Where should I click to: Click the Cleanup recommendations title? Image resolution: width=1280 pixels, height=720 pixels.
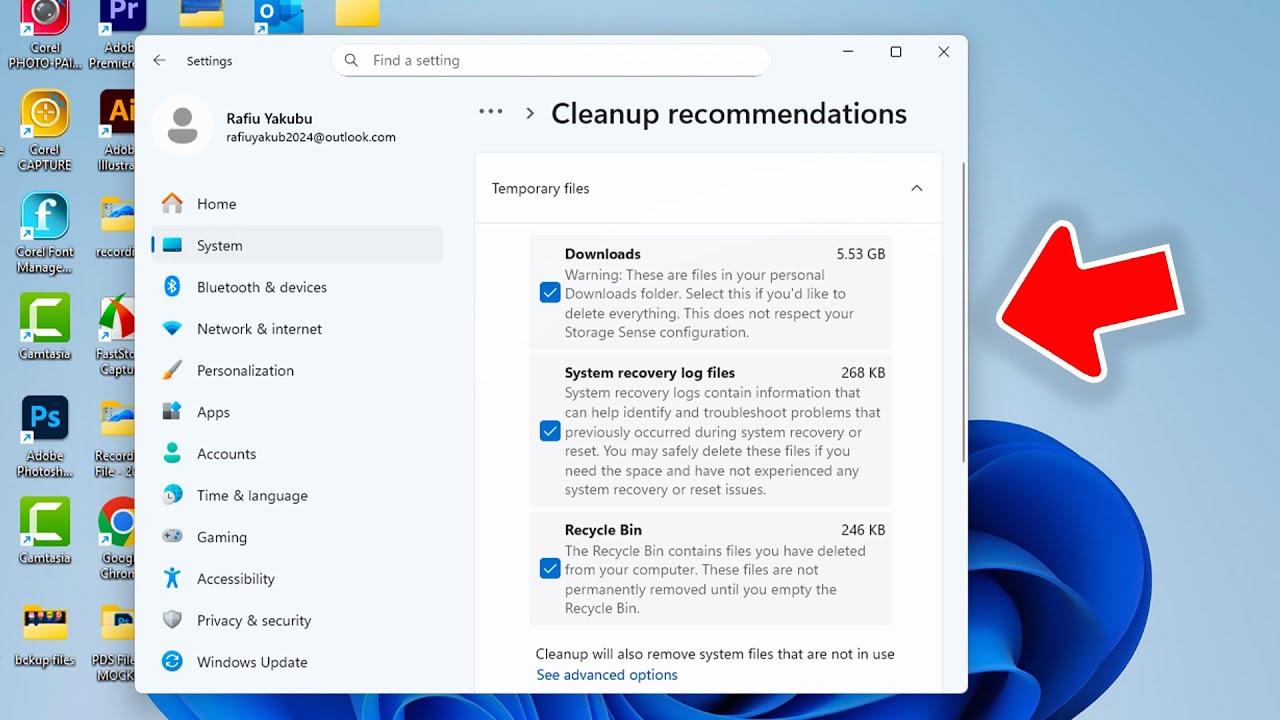(x=729, y=114)
